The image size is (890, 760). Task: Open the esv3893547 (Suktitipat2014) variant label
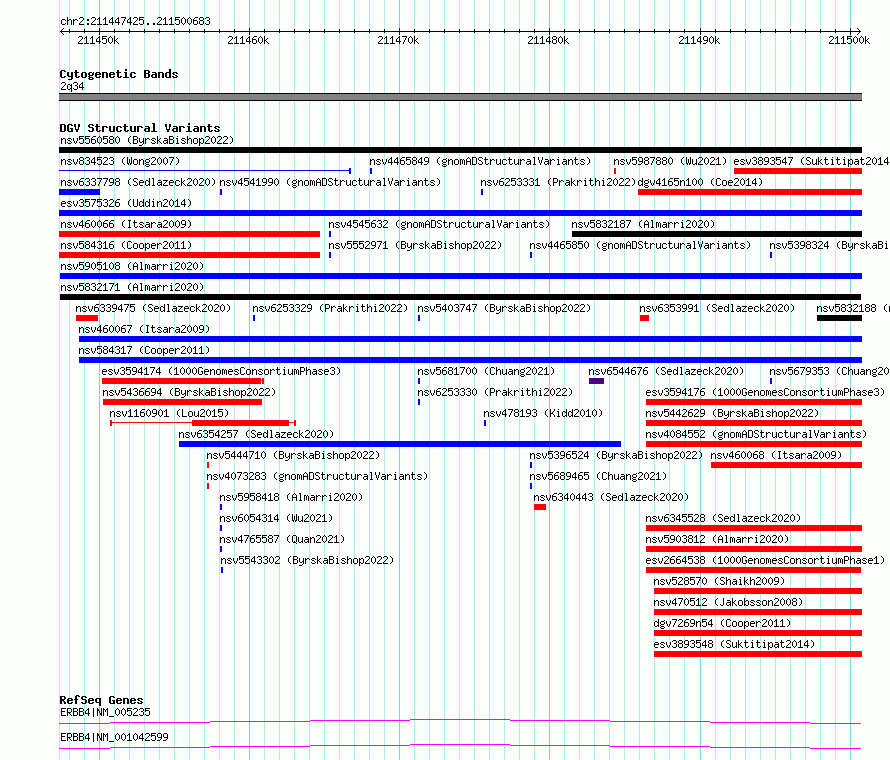coord(811,161)
